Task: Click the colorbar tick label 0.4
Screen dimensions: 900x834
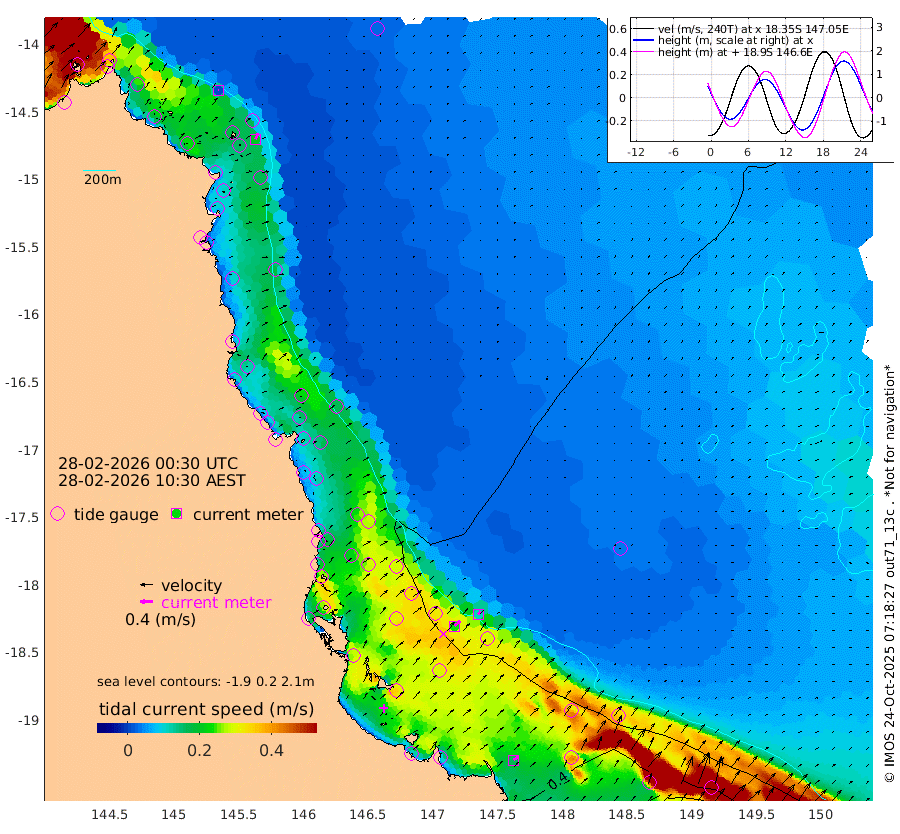Action: click(271, 750)
